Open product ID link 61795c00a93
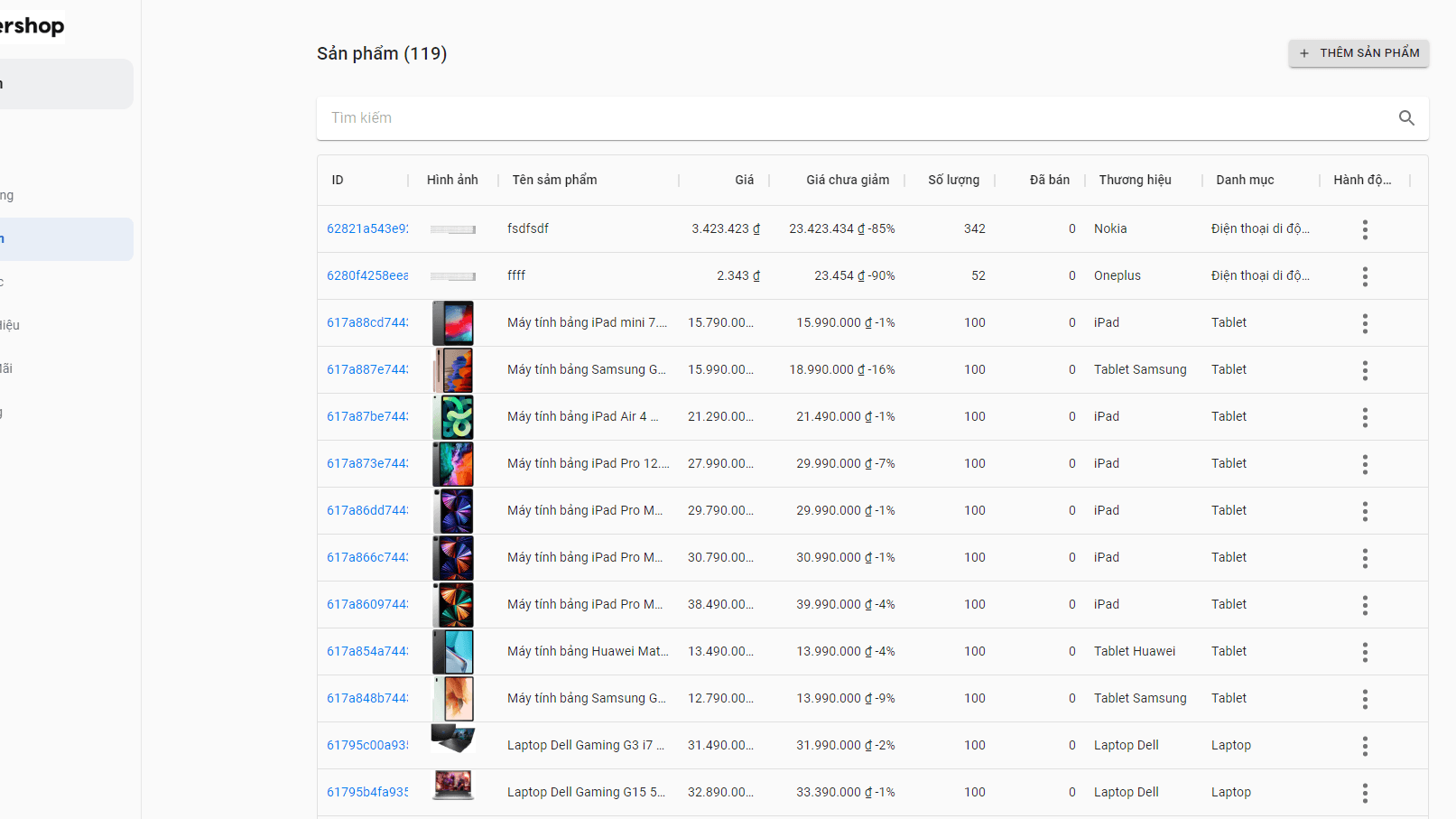This screenshot has height=819, width=1456. pyautogui.click(x=366, y=746)
